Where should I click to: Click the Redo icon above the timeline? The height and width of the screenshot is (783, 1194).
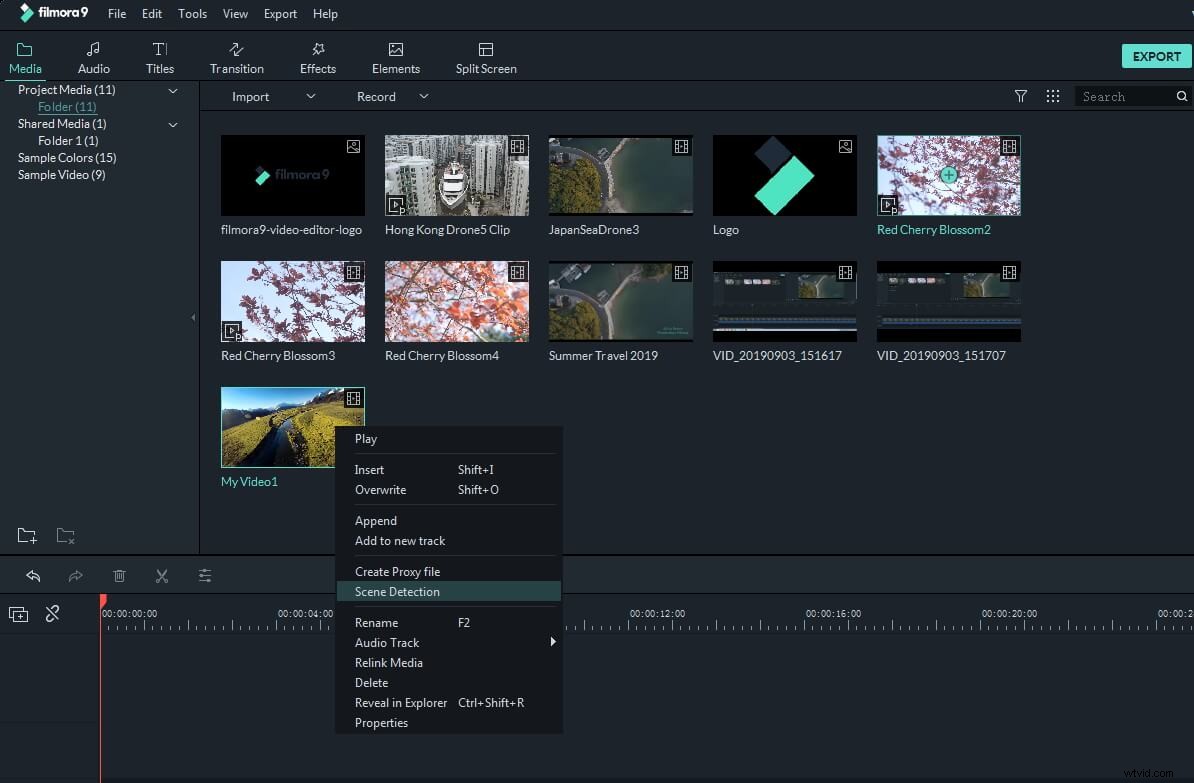pos(75,576)
